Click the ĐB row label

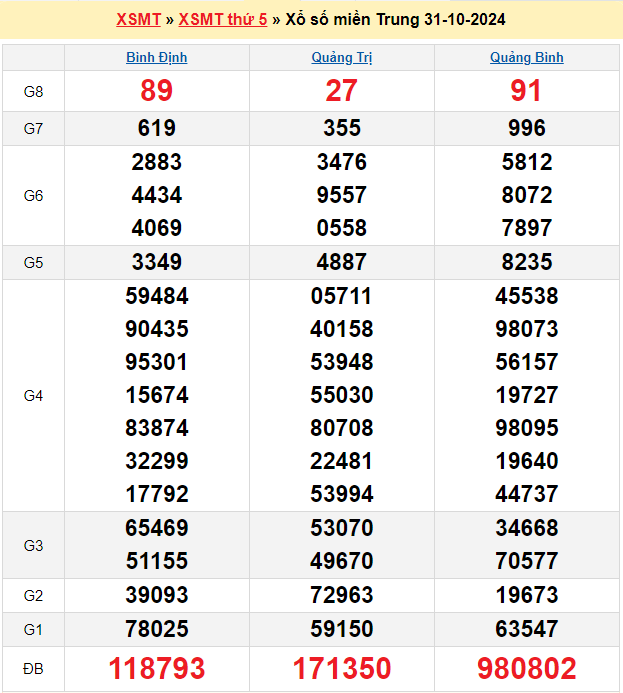tap(33, 668)
